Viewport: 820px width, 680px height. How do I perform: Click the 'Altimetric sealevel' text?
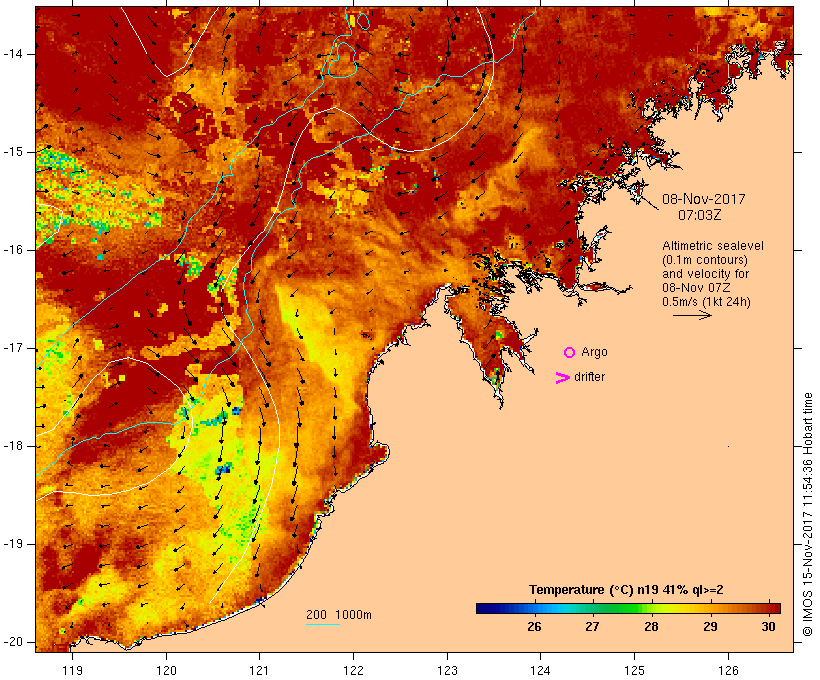tap(713, 246)
